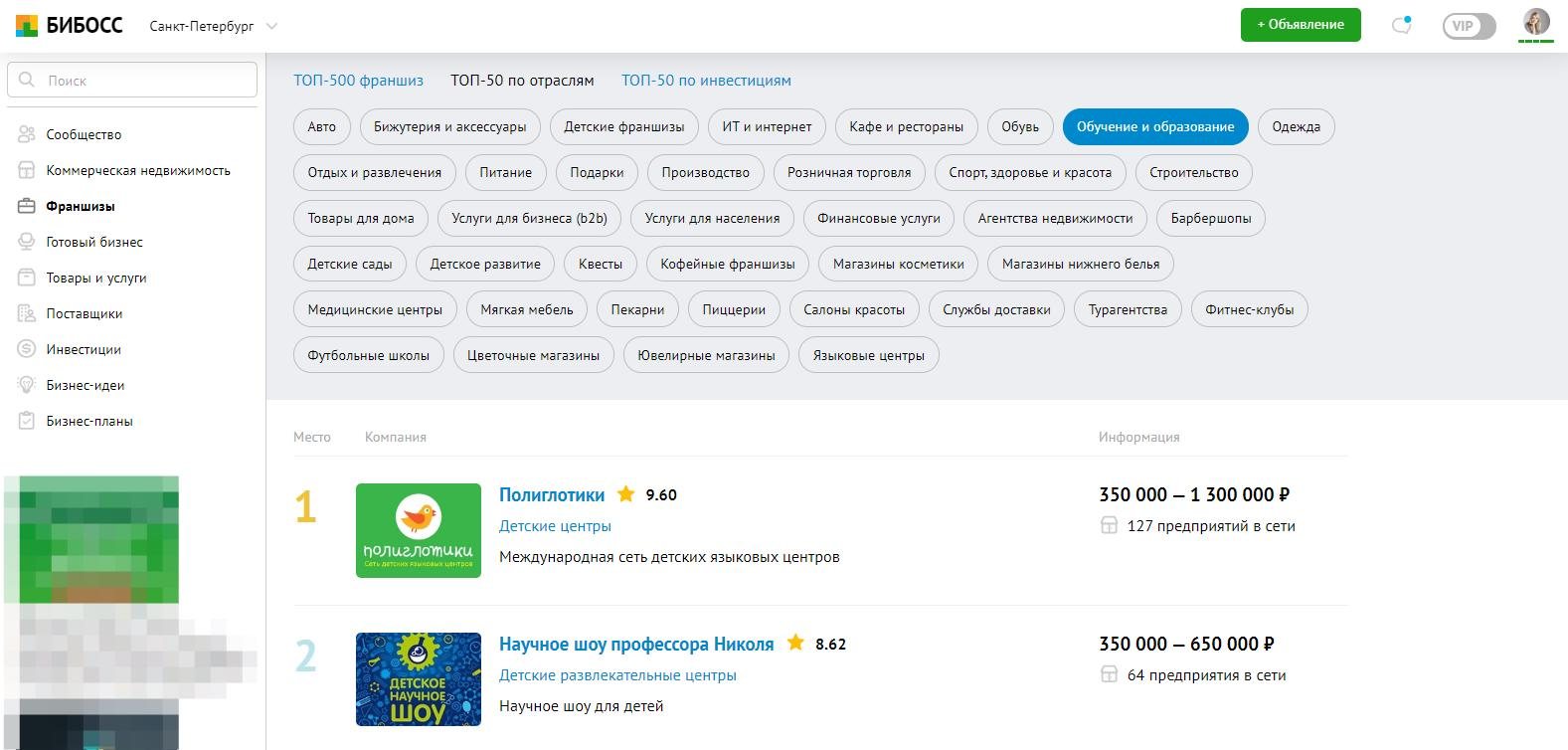Click the БИБОСС logo icon
1568x750 pixels.
(x=27, y=26)
